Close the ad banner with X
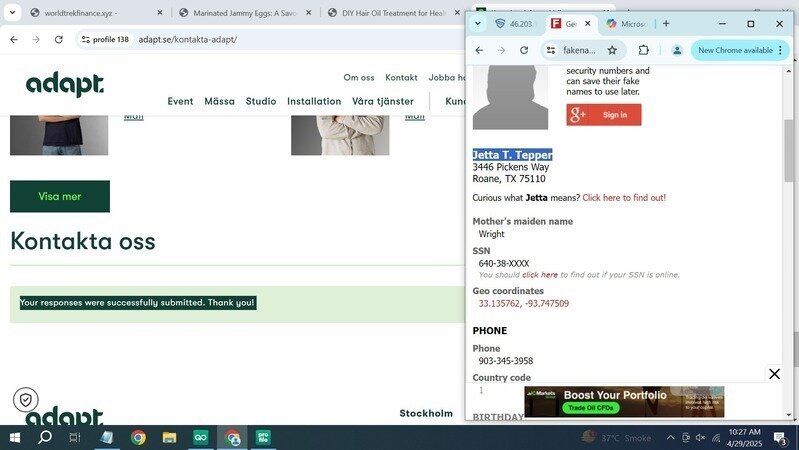 pos(774,374)
